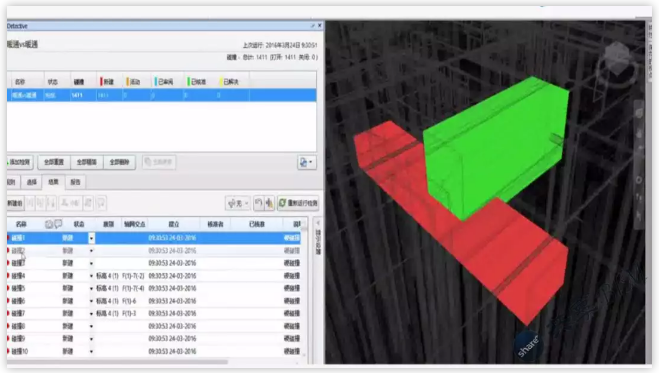
Task: Click camera viewpoint column header icon
Action: tap(49, 224)
